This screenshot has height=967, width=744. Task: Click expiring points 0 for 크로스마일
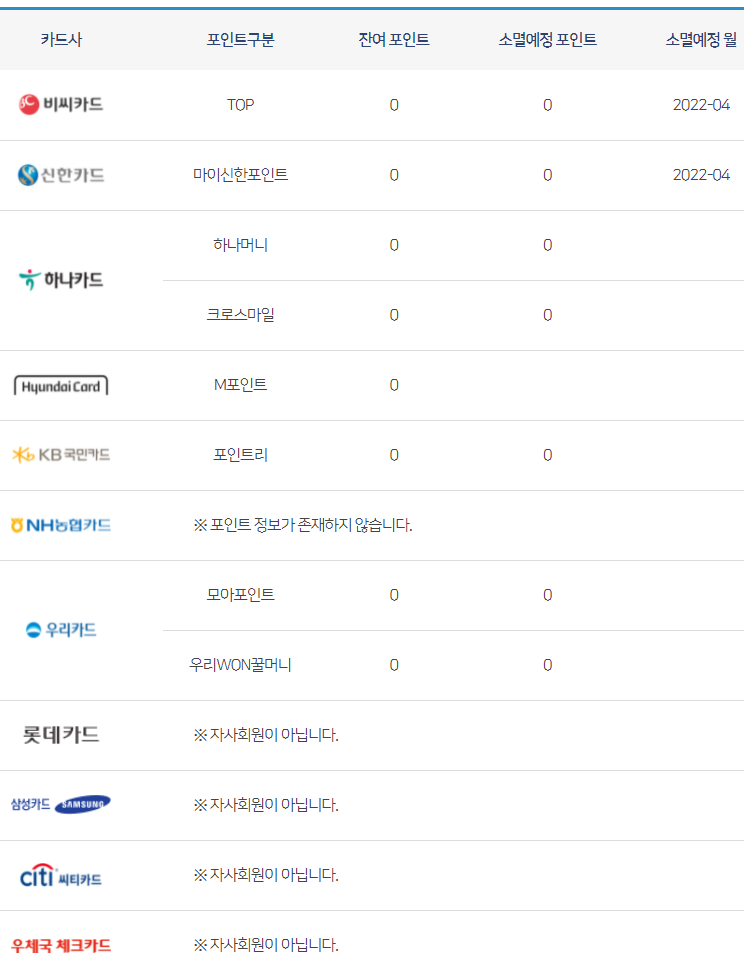547,315
